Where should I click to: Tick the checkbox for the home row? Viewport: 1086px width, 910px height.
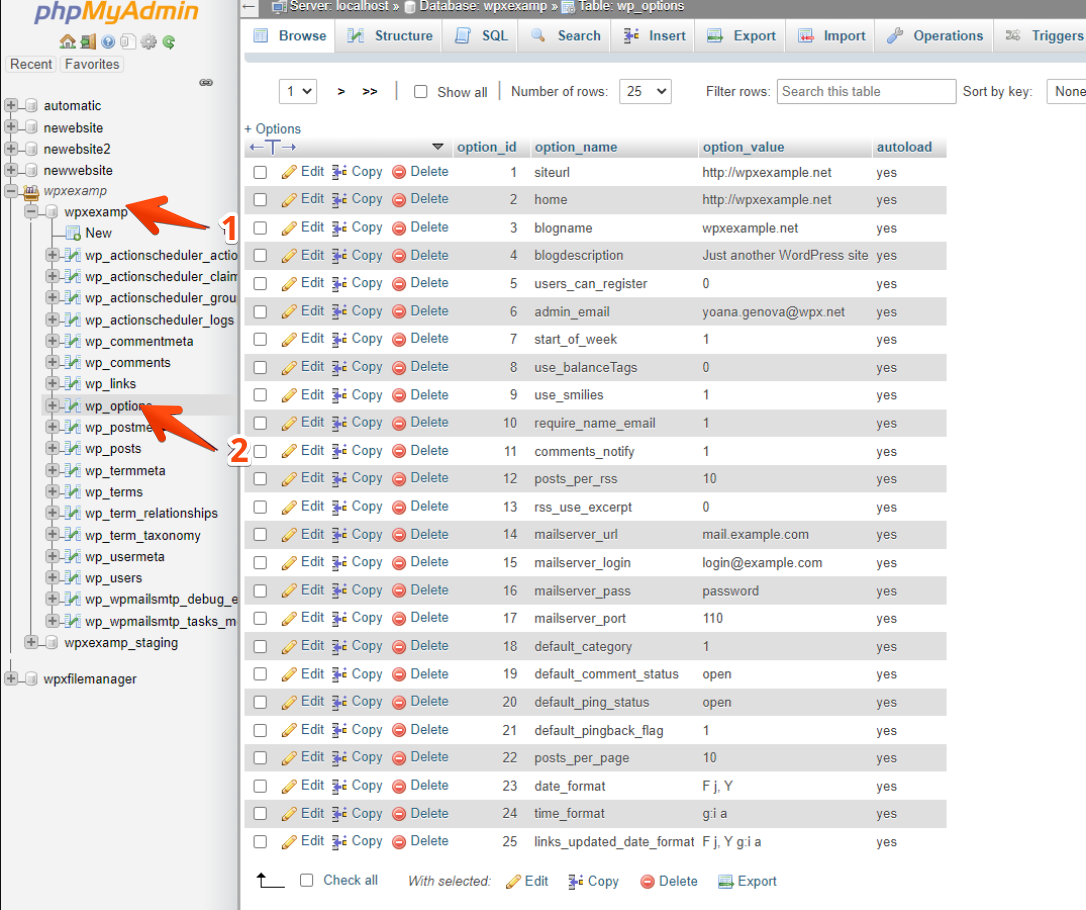260,200
